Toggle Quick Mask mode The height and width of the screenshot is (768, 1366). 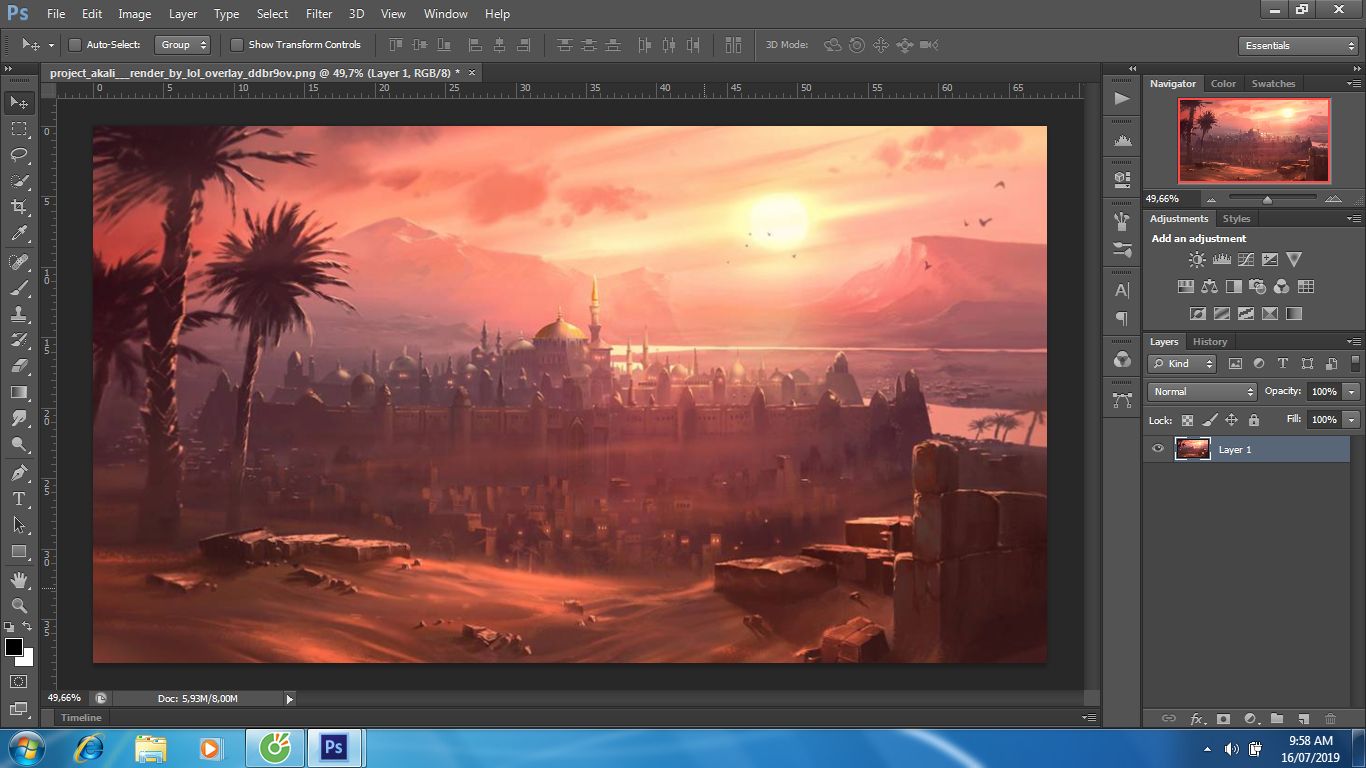click(19, 682)
